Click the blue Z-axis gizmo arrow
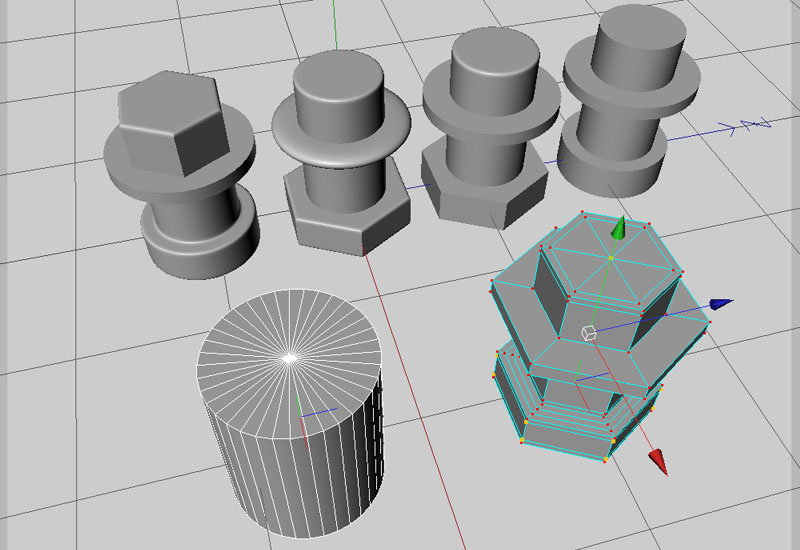This screenshot has width=800, height=550. click(x=720, y=303)
